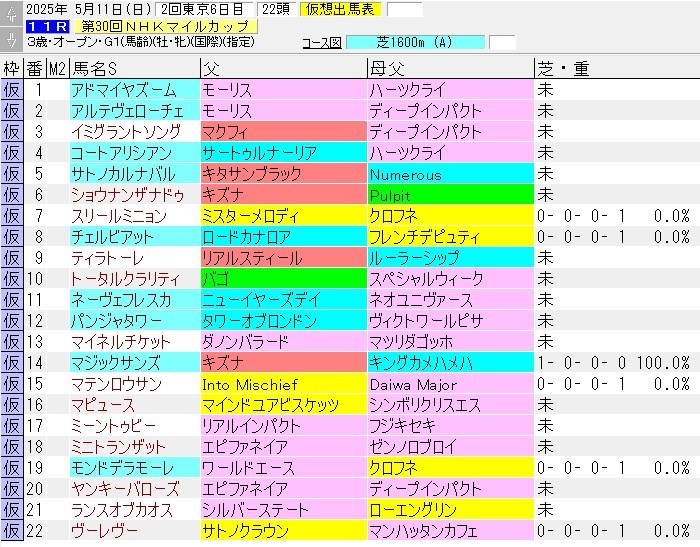Open the コース図 course map link
Viewport: 700px width, 547px height.
click(322, 43)
